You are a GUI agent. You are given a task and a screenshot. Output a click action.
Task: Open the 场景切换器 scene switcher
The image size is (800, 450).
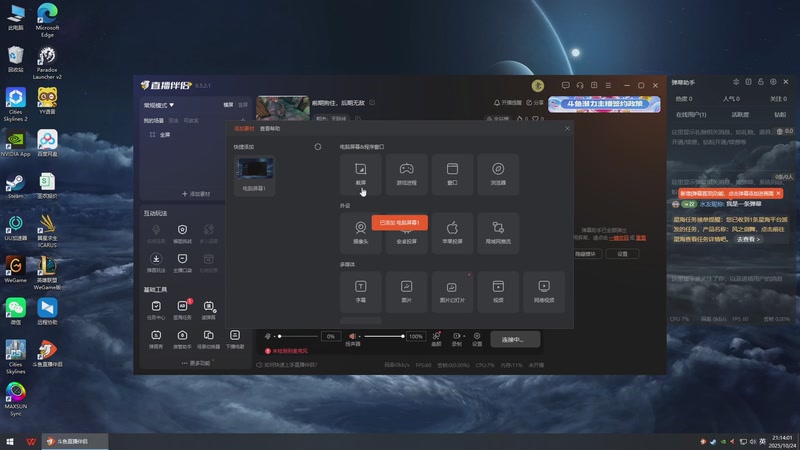coord(209,339)
